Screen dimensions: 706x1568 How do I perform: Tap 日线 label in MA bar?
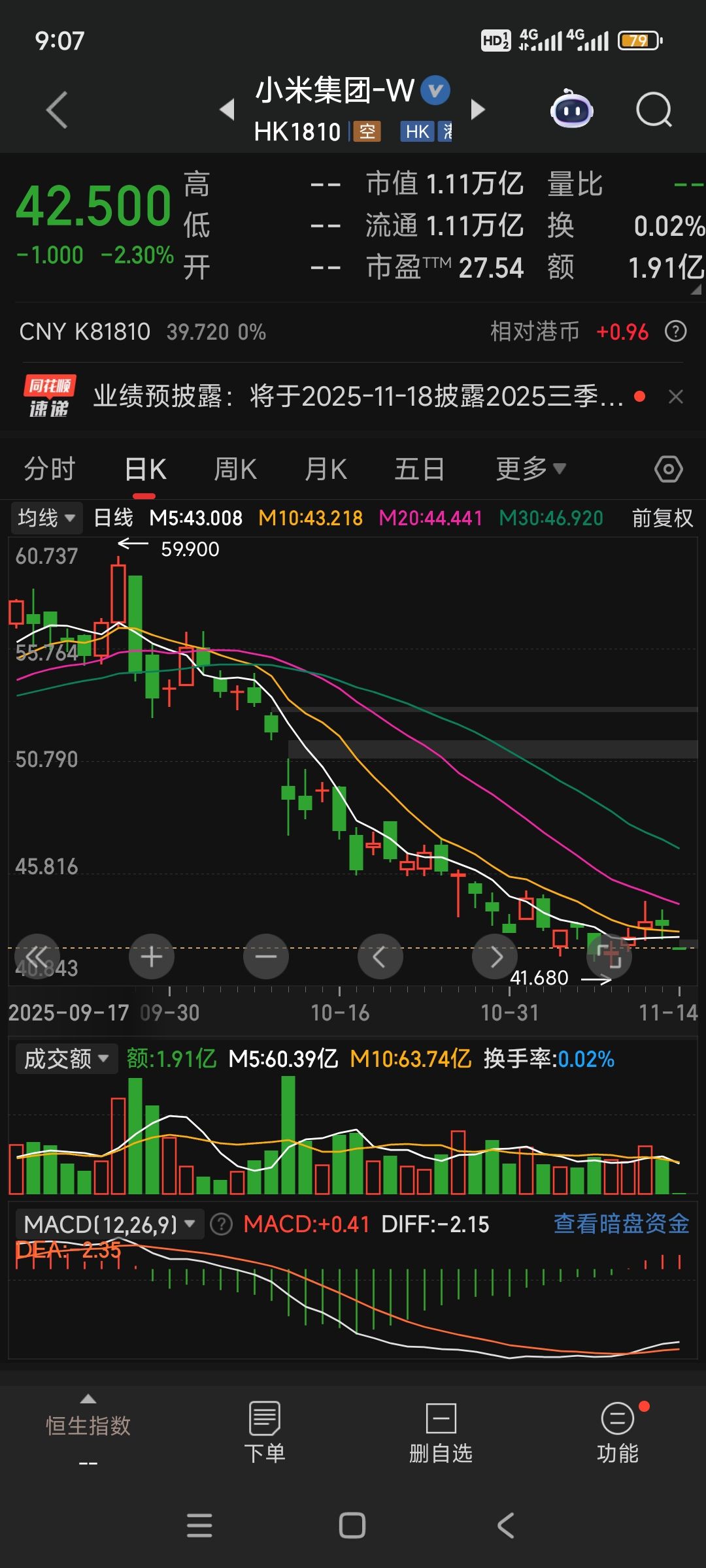(x=113, y=518)
